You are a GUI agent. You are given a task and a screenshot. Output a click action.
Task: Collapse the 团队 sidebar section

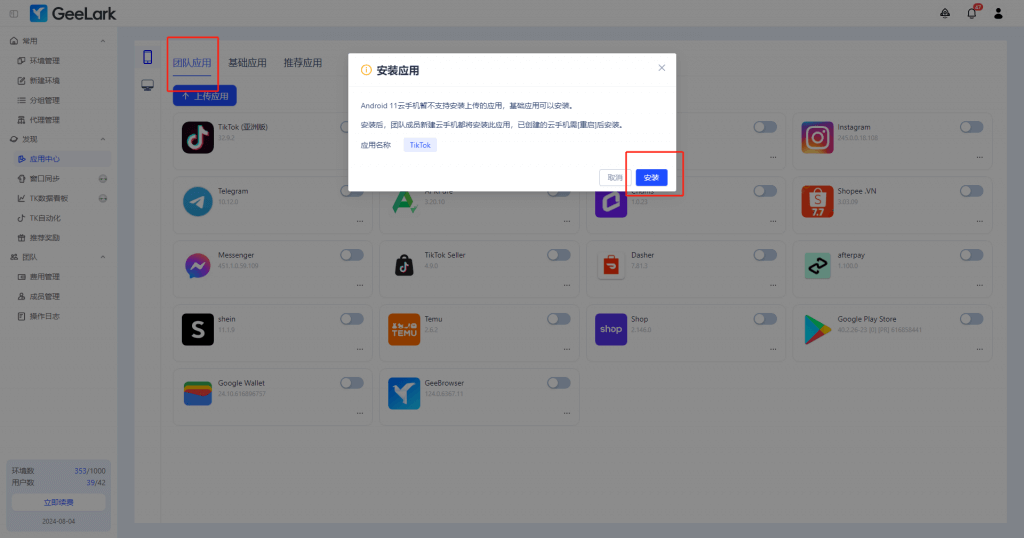click(104, 257)
